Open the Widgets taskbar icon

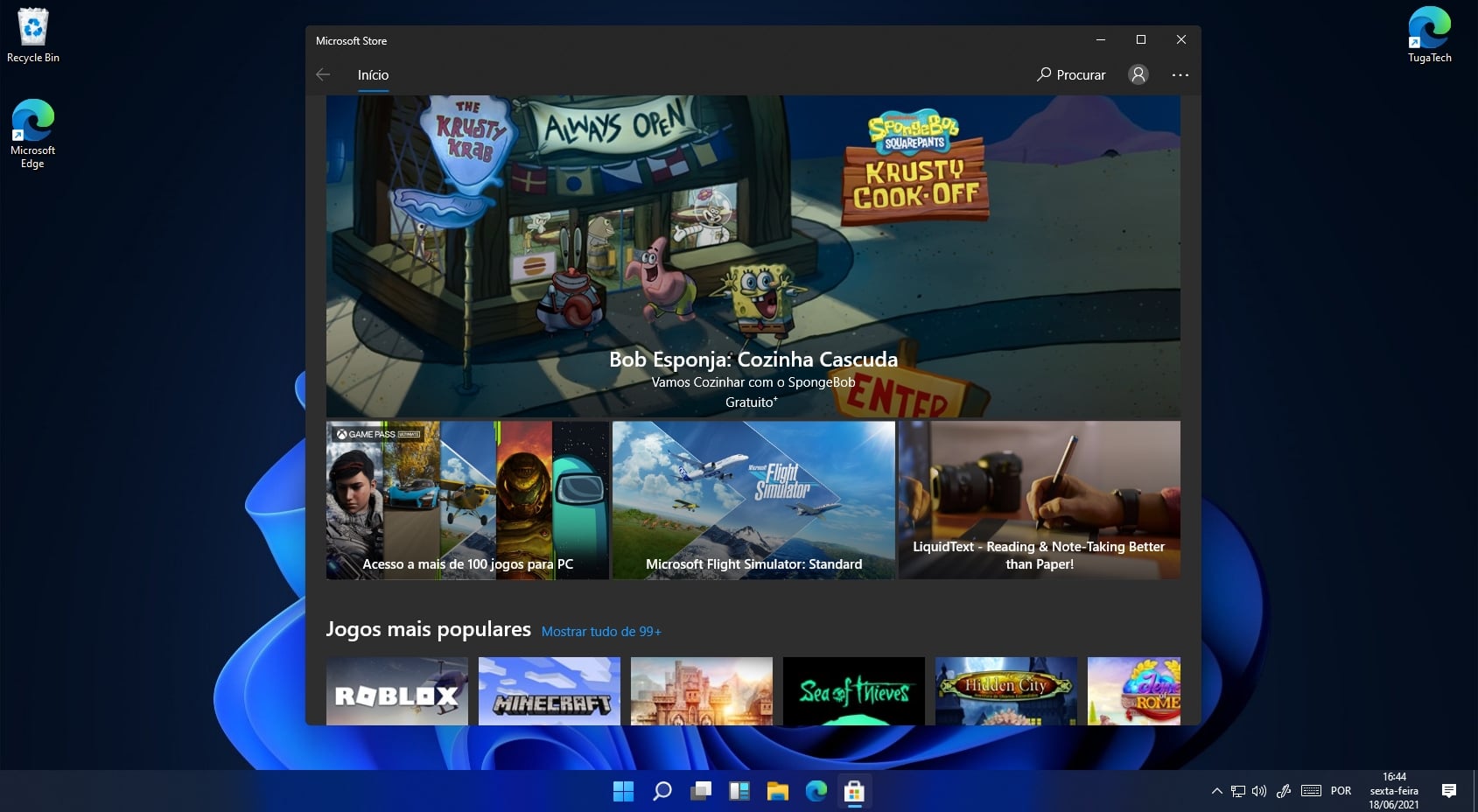739,792
